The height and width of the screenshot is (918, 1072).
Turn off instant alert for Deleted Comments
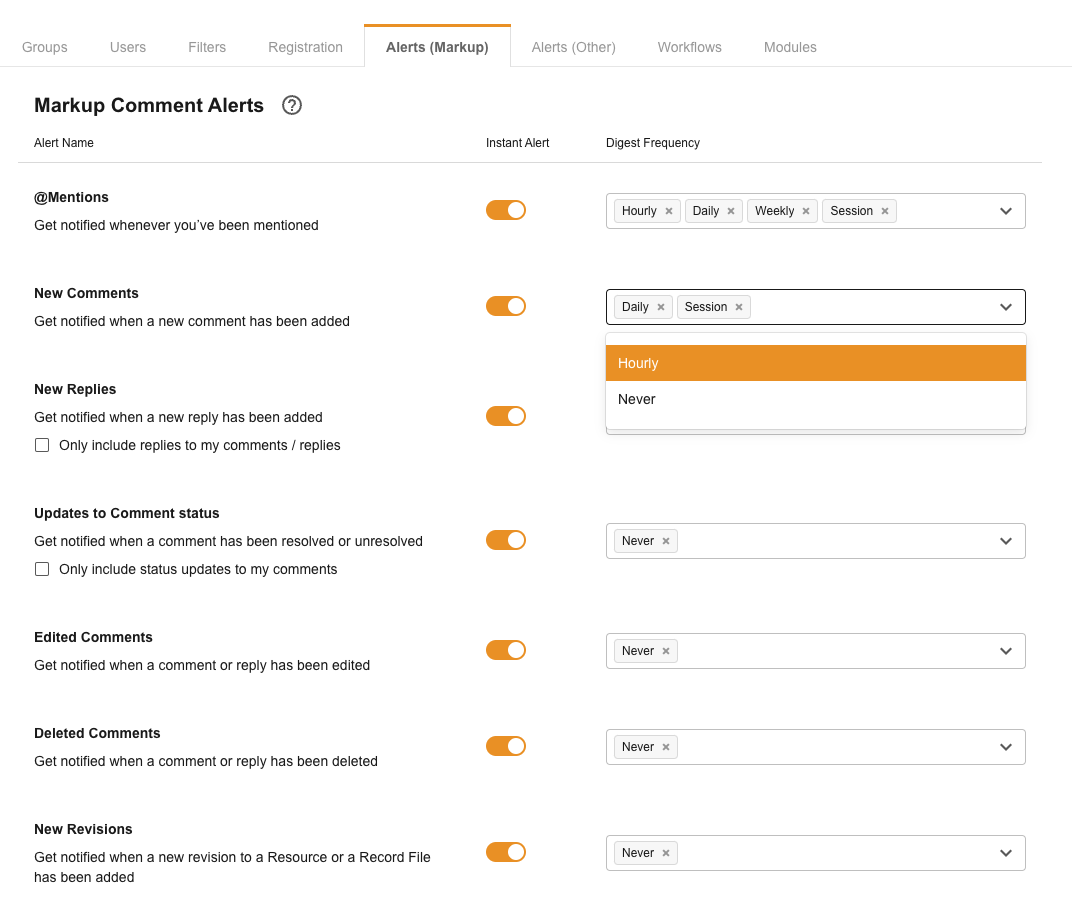(506, 746)
